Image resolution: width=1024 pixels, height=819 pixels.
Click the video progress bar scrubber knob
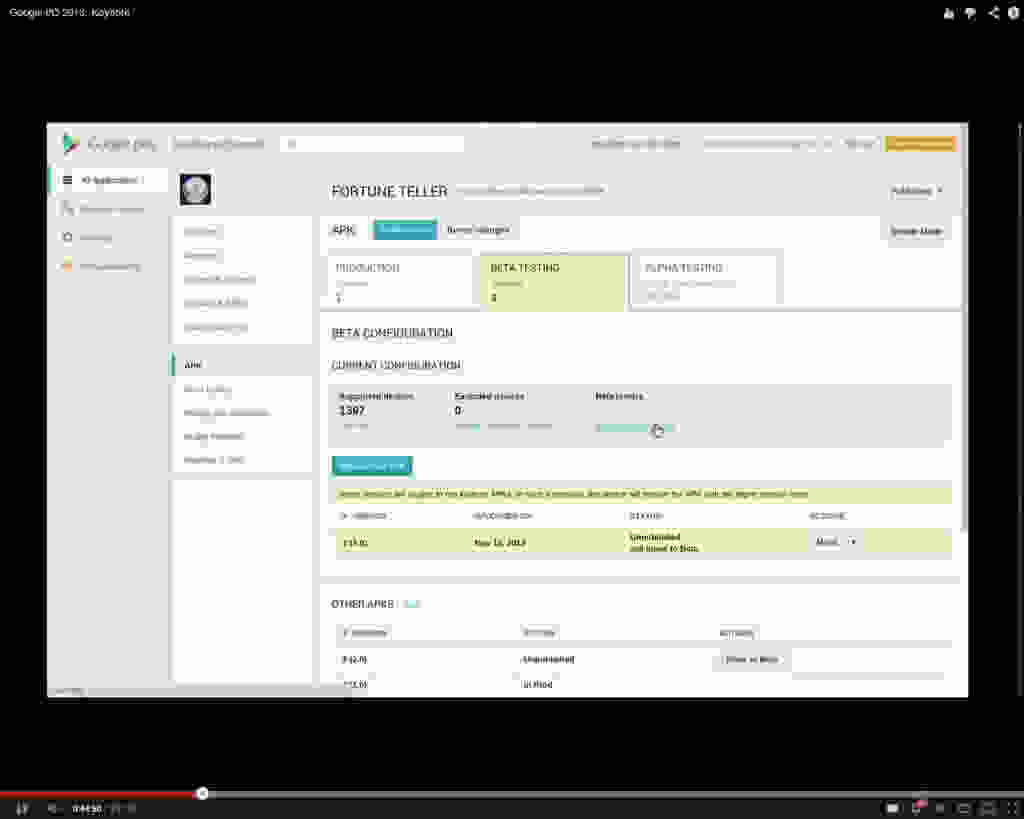[x=202, y=794]
